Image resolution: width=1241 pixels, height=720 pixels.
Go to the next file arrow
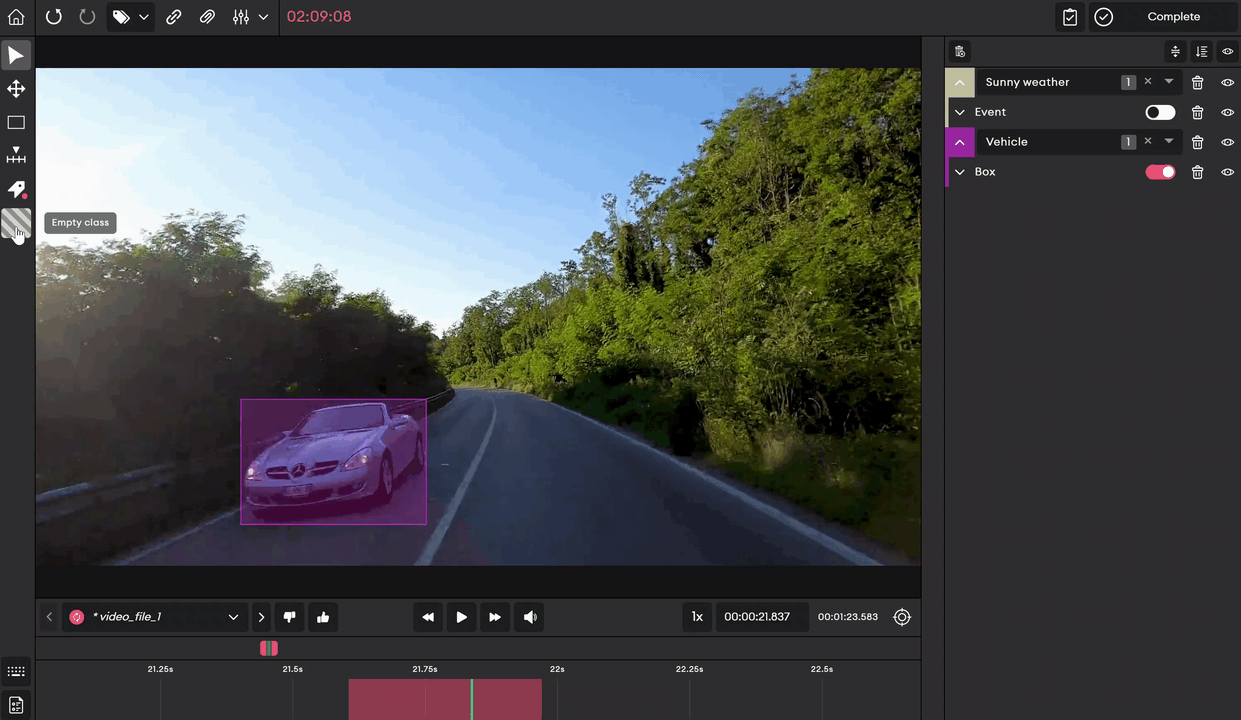point(261,617)
